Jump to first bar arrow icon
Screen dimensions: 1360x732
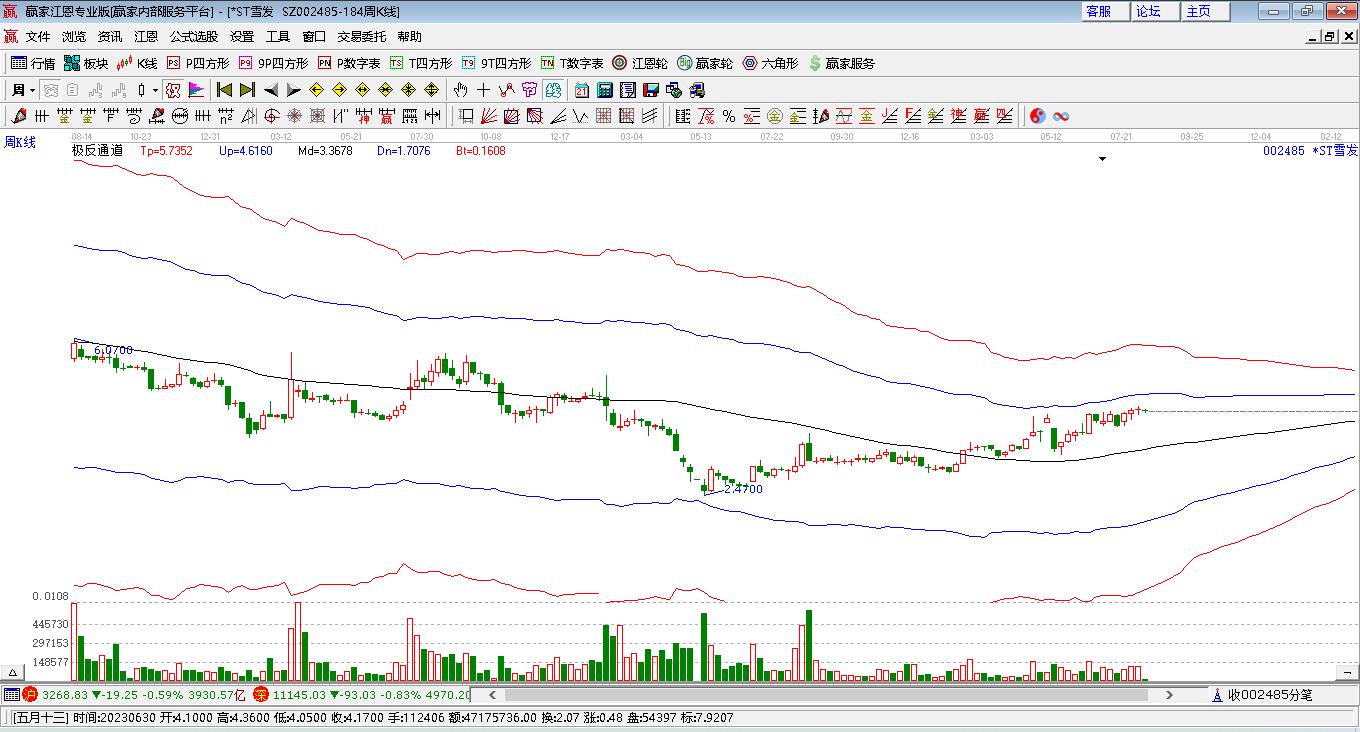click(225, 90)
